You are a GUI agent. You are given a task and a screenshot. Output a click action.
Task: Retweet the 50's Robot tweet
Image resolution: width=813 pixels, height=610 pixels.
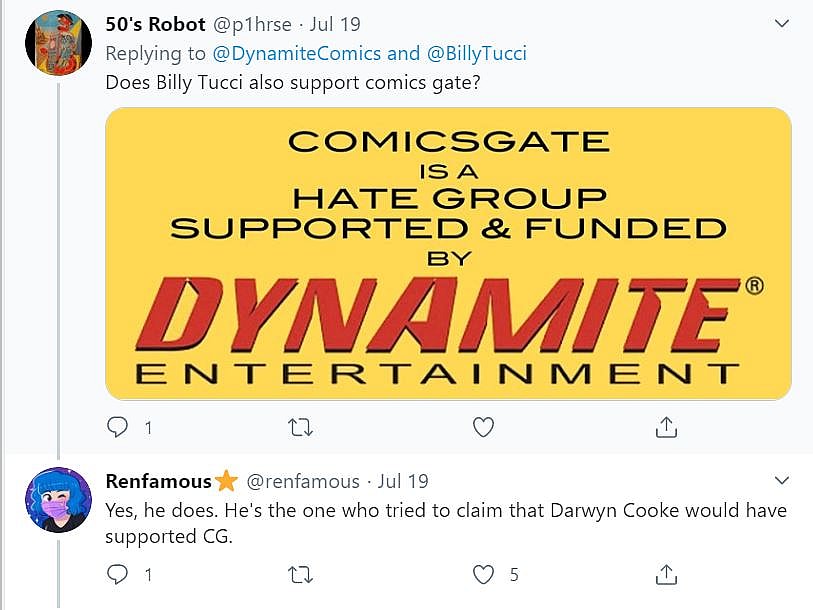tap(300, 428)
